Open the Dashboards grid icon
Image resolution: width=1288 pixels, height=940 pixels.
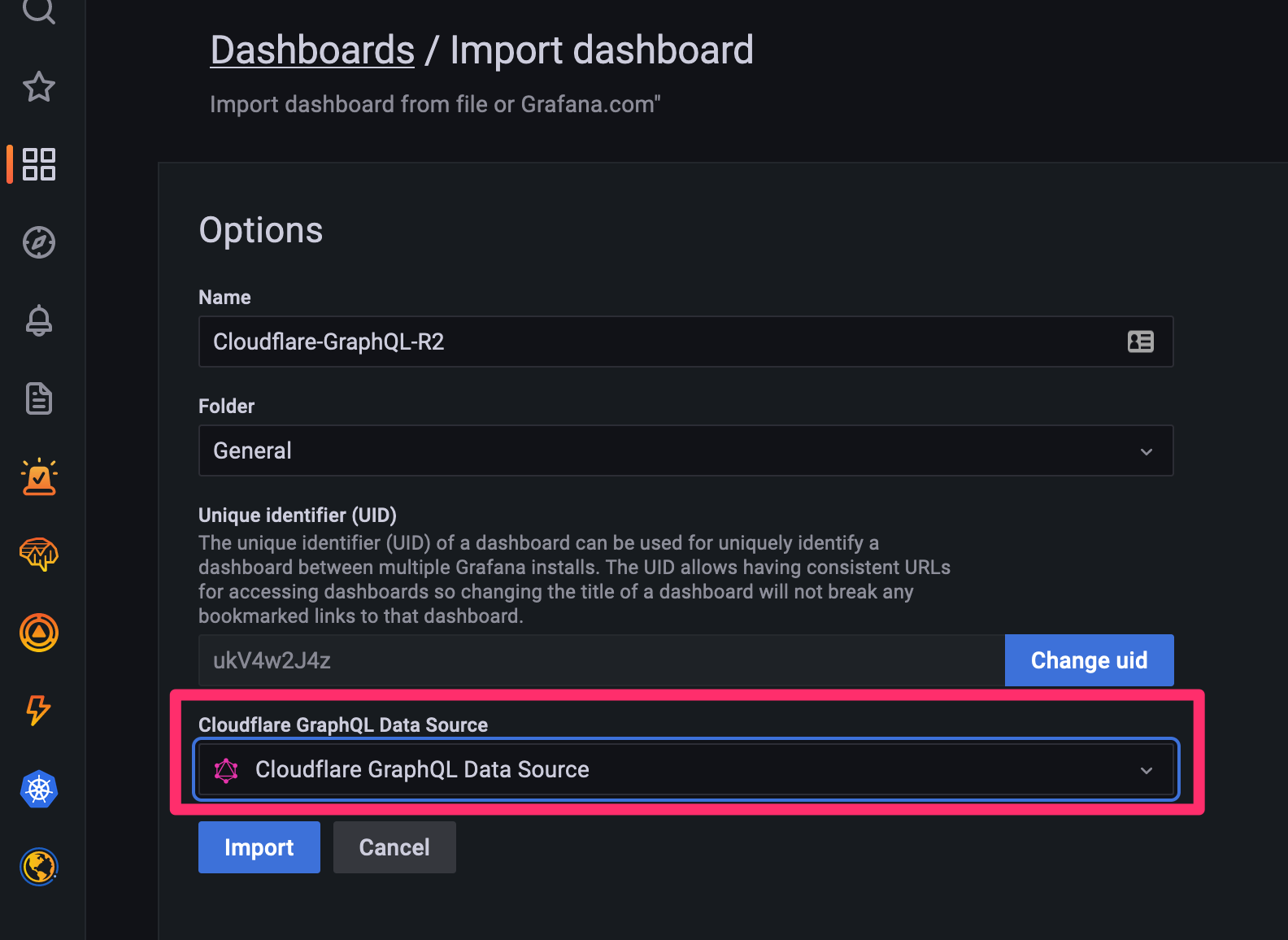39,164
